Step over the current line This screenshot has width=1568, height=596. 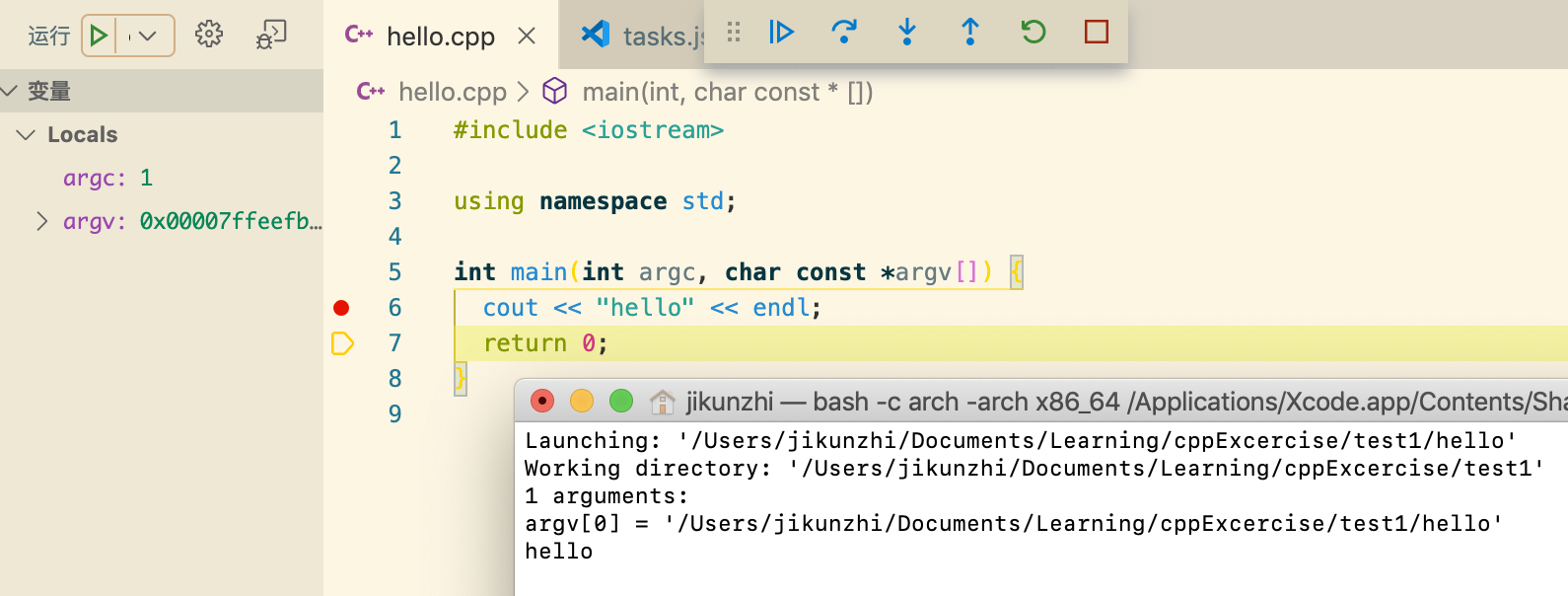844,33
